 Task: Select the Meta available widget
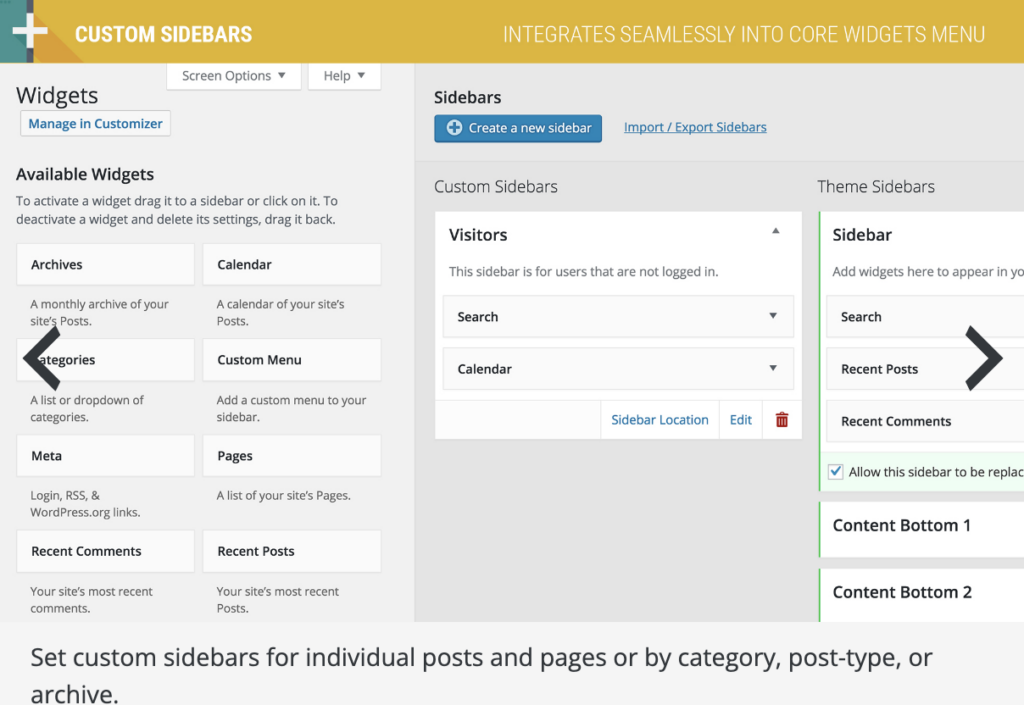105,456
